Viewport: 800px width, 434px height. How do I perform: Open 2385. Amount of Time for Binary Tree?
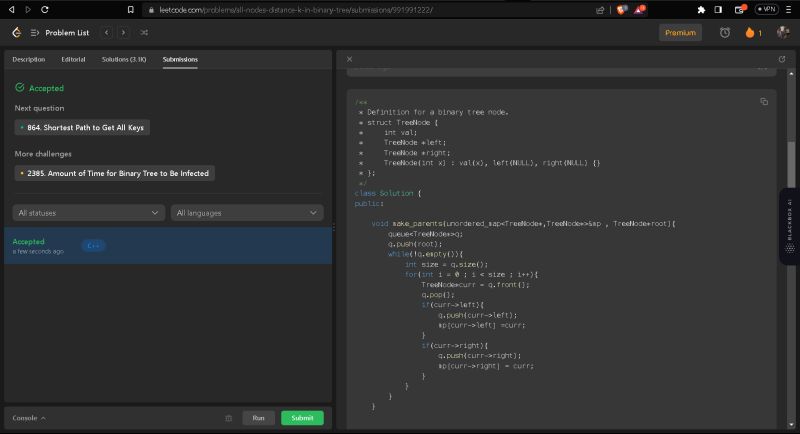pos(115,173)
